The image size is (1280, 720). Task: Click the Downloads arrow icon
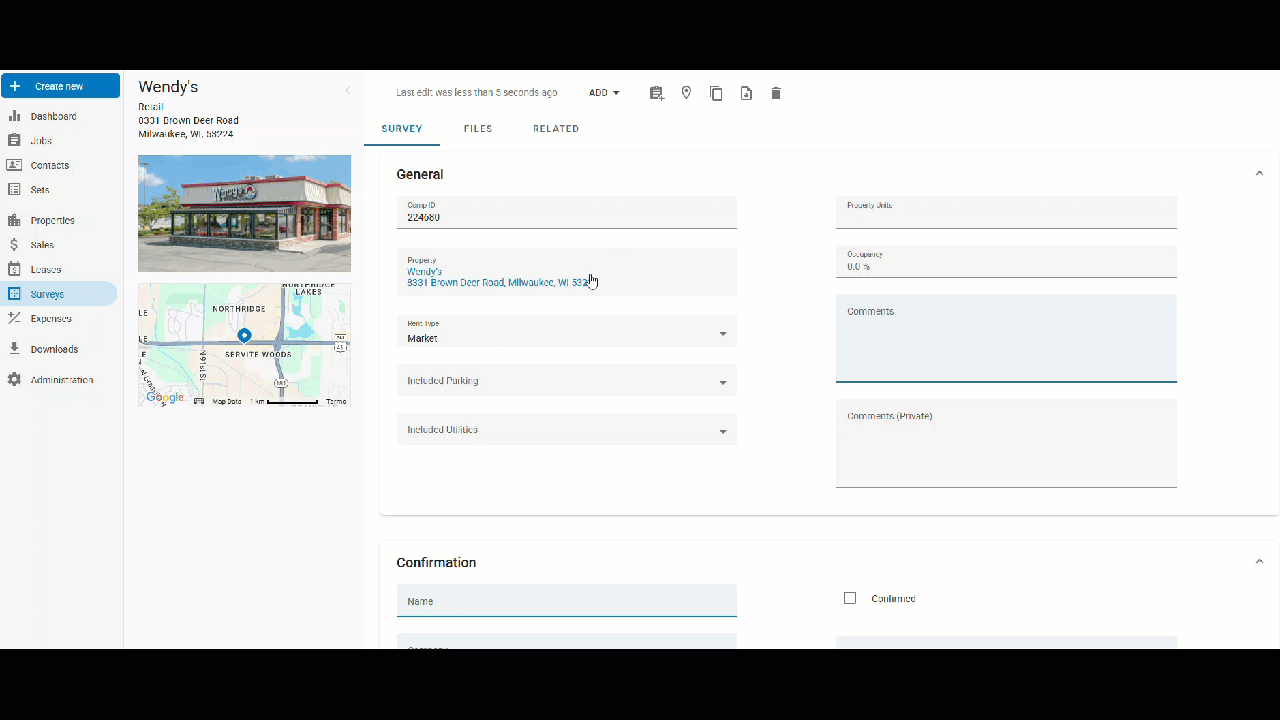pyautogui.click(x=14, y=349)
